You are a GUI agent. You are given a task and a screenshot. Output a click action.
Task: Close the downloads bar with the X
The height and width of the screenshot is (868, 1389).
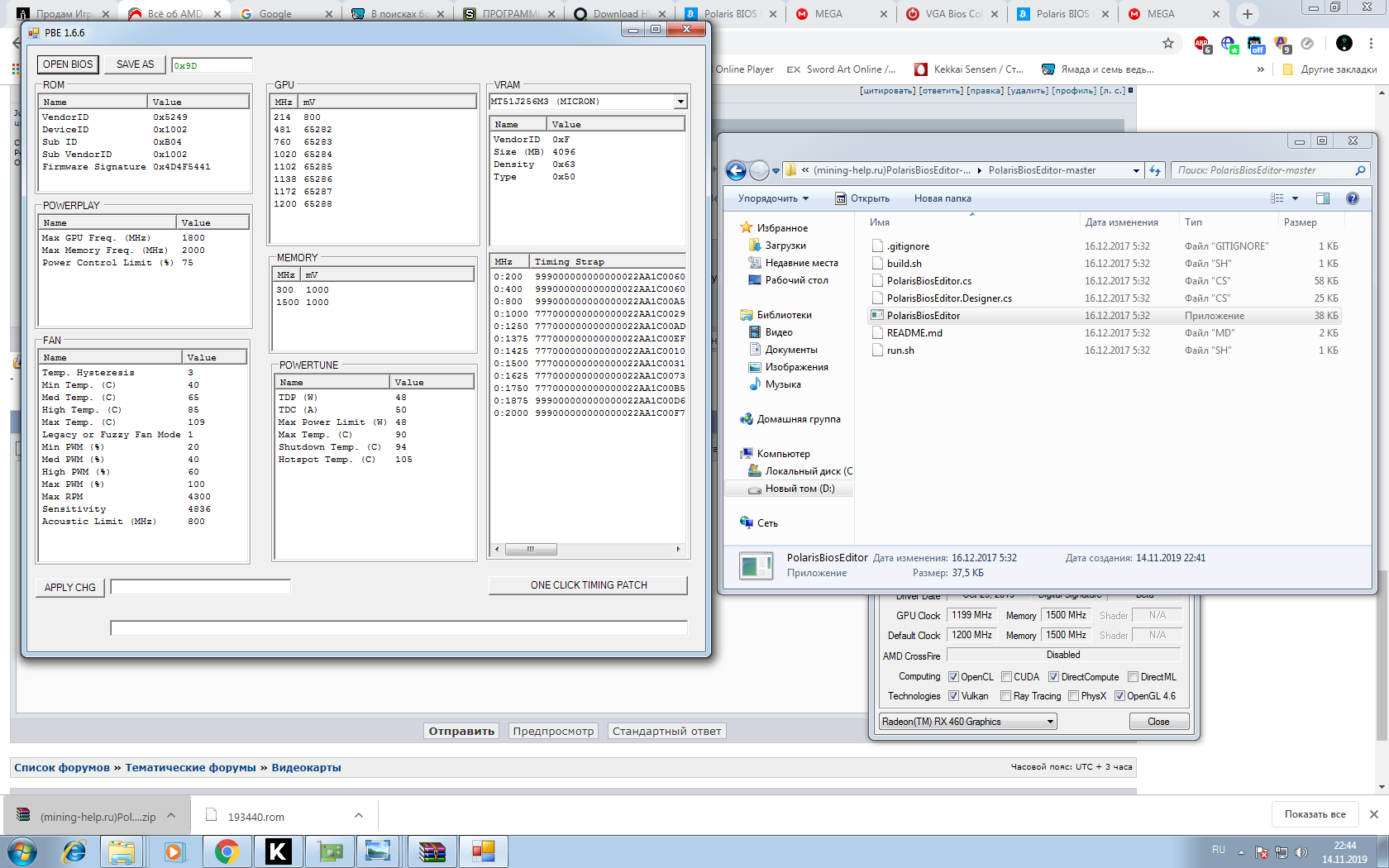coord(1373,814)
